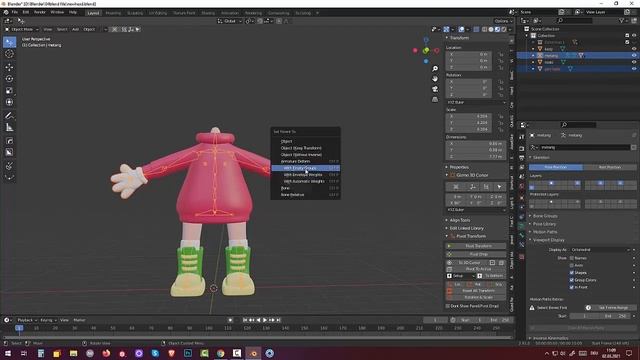Toggle Dont Show Panel checkbox

[448, 306]
